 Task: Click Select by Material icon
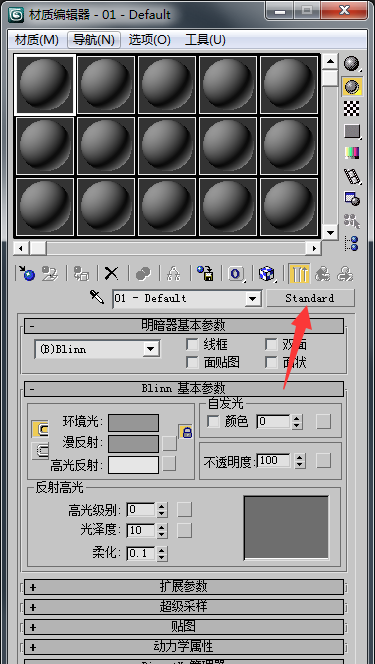point(351,220)
